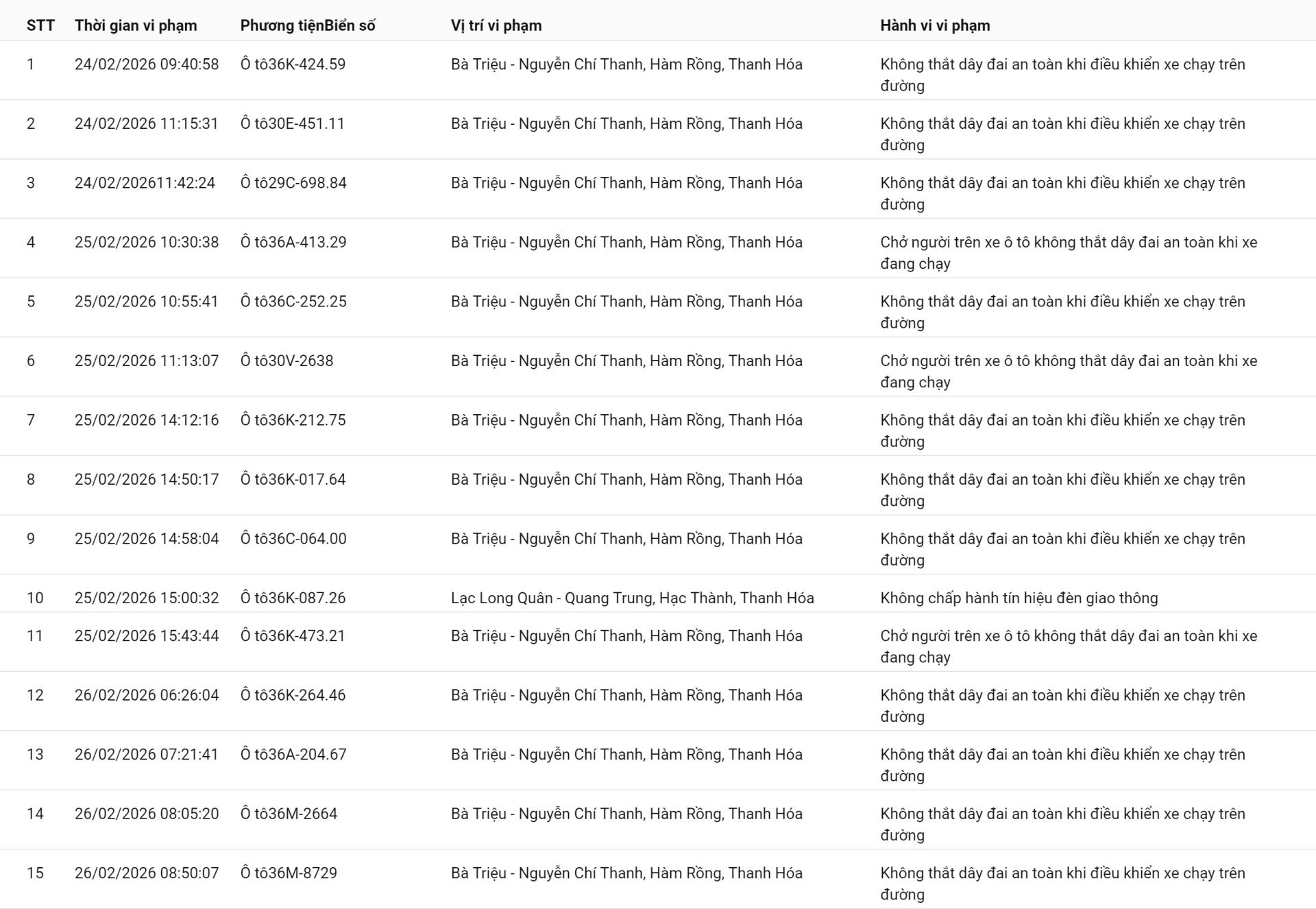Click the 'Vị trí vi phạm' column header

(496, 25)
